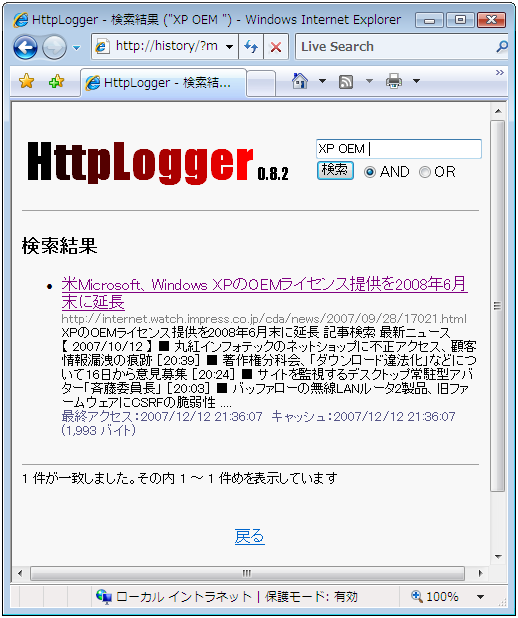Maximize the Internet Explorer window
Image resolution: width=518 pixels, height=618 pixels.
[460, 20]
